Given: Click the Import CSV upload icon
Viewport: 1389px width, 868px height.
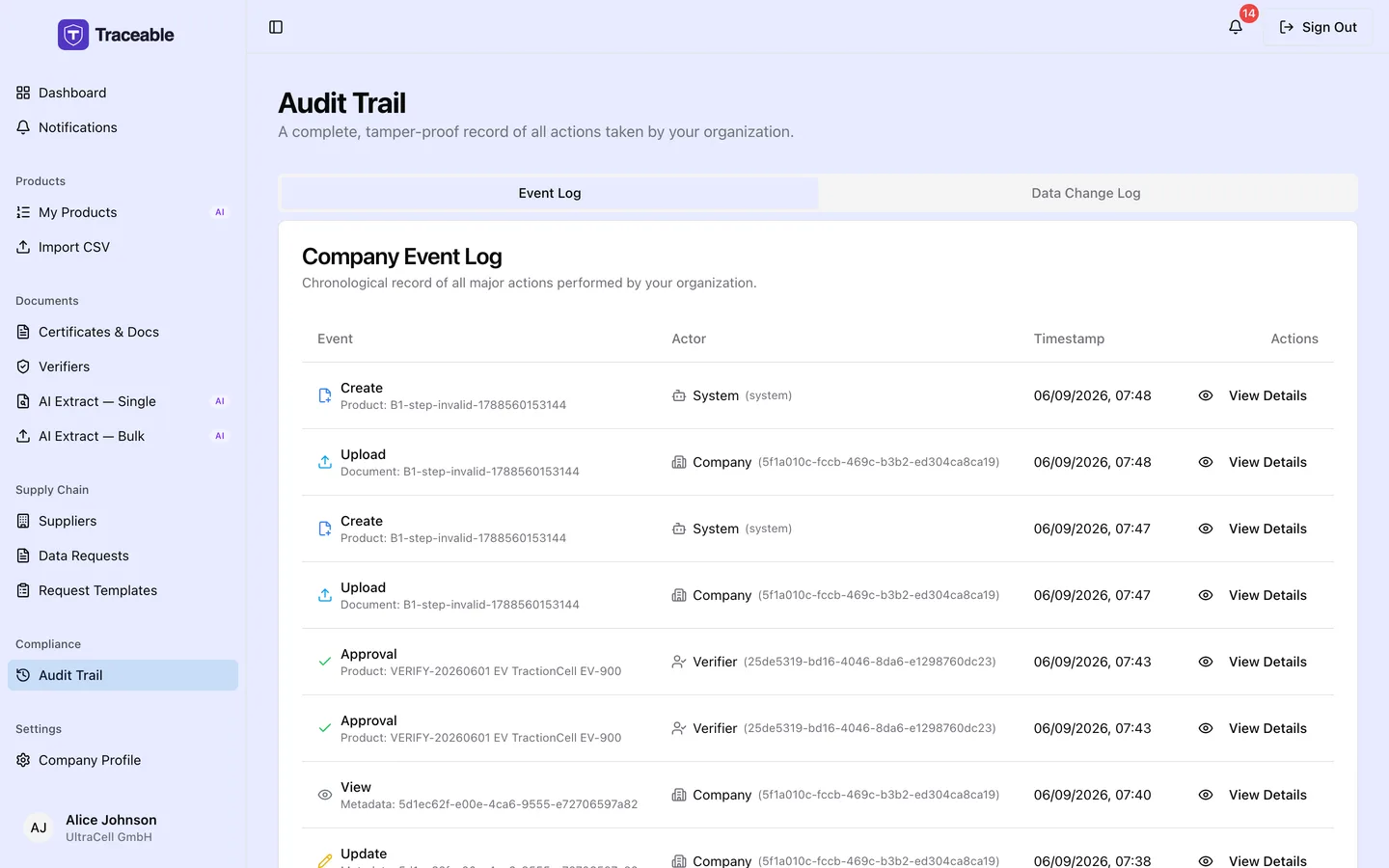Looking at the screenshot, I should coord(23,247).
